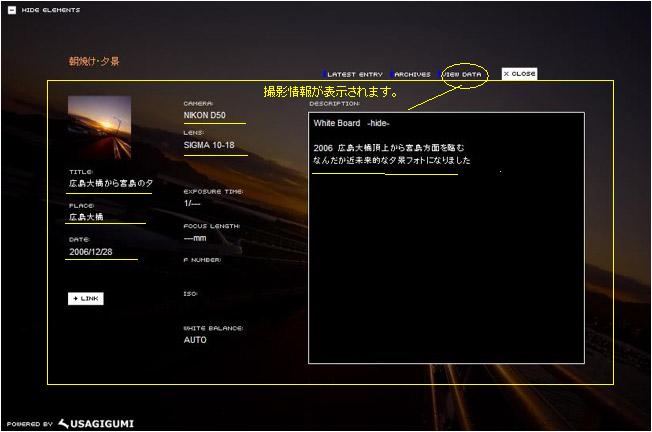Click description line starting with 2006 広島大橋頂上
The image size is (652, 432).
pyautogui.click(x=389, y=148)
